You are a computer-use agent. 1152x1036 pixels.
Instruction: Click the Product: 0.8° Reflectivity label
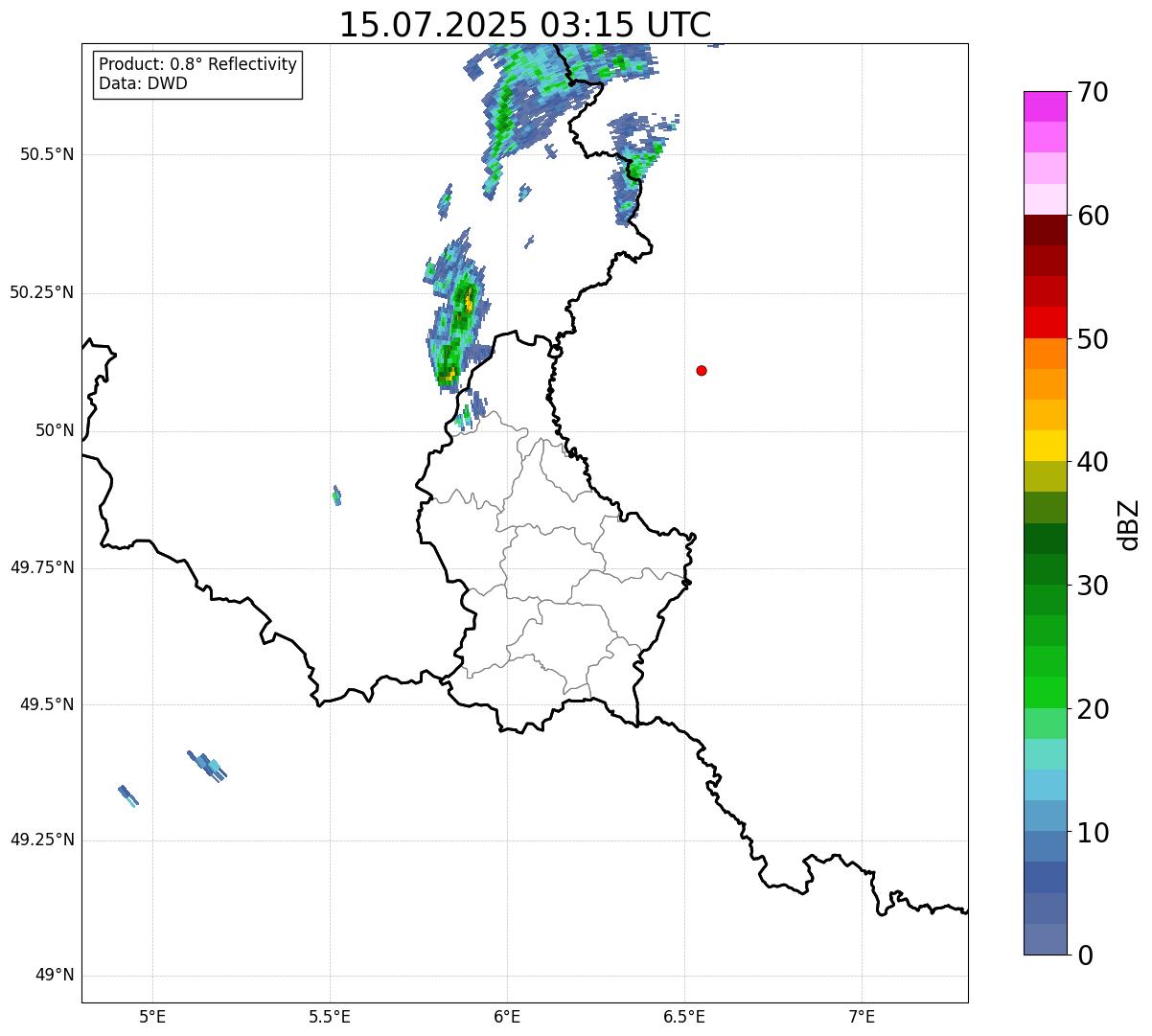(x=198, y=64)
